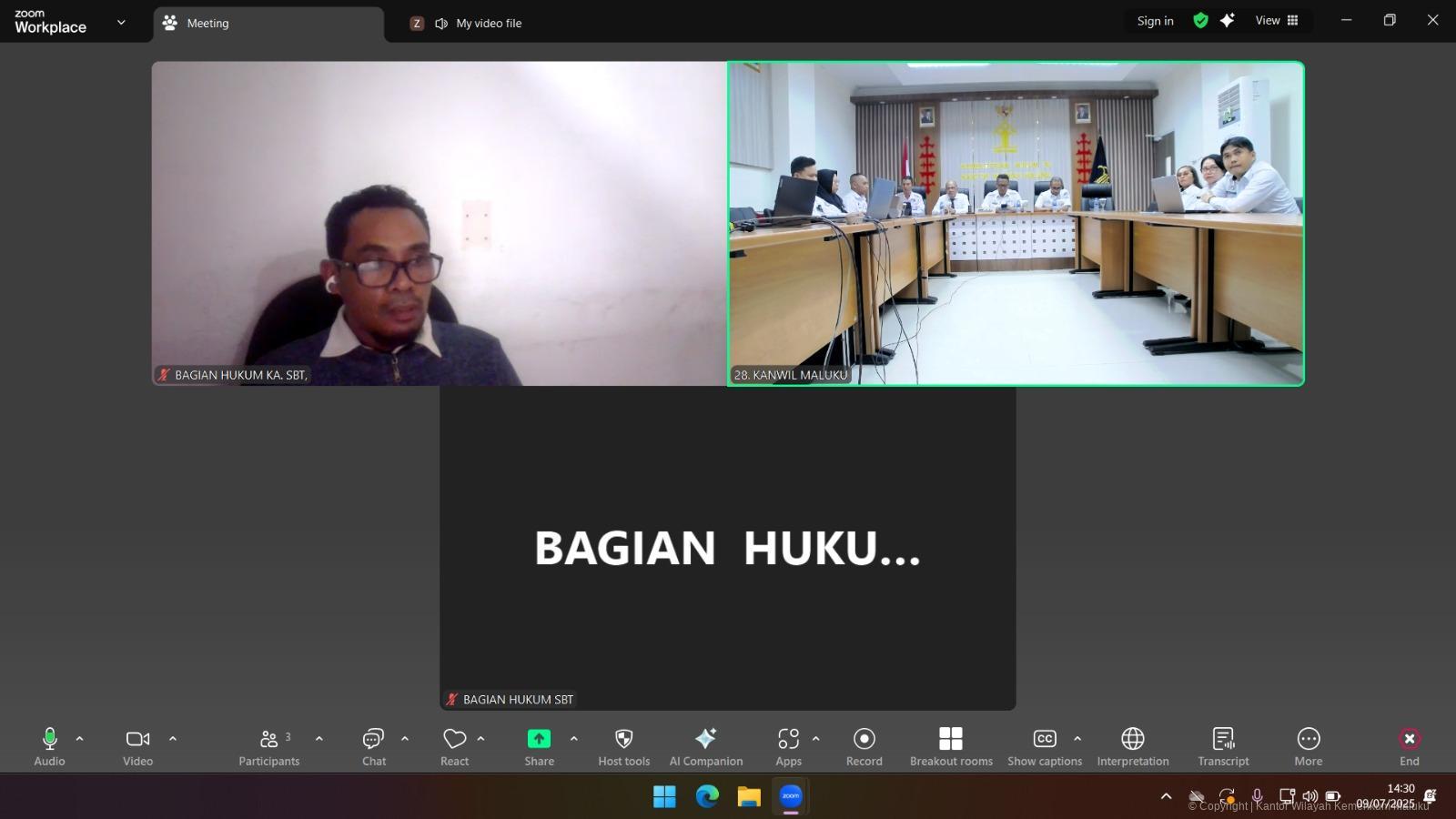This screenshot has width=1456, height=819.
Task: Launch AI Companion from the toolbar
Action: 705,739
